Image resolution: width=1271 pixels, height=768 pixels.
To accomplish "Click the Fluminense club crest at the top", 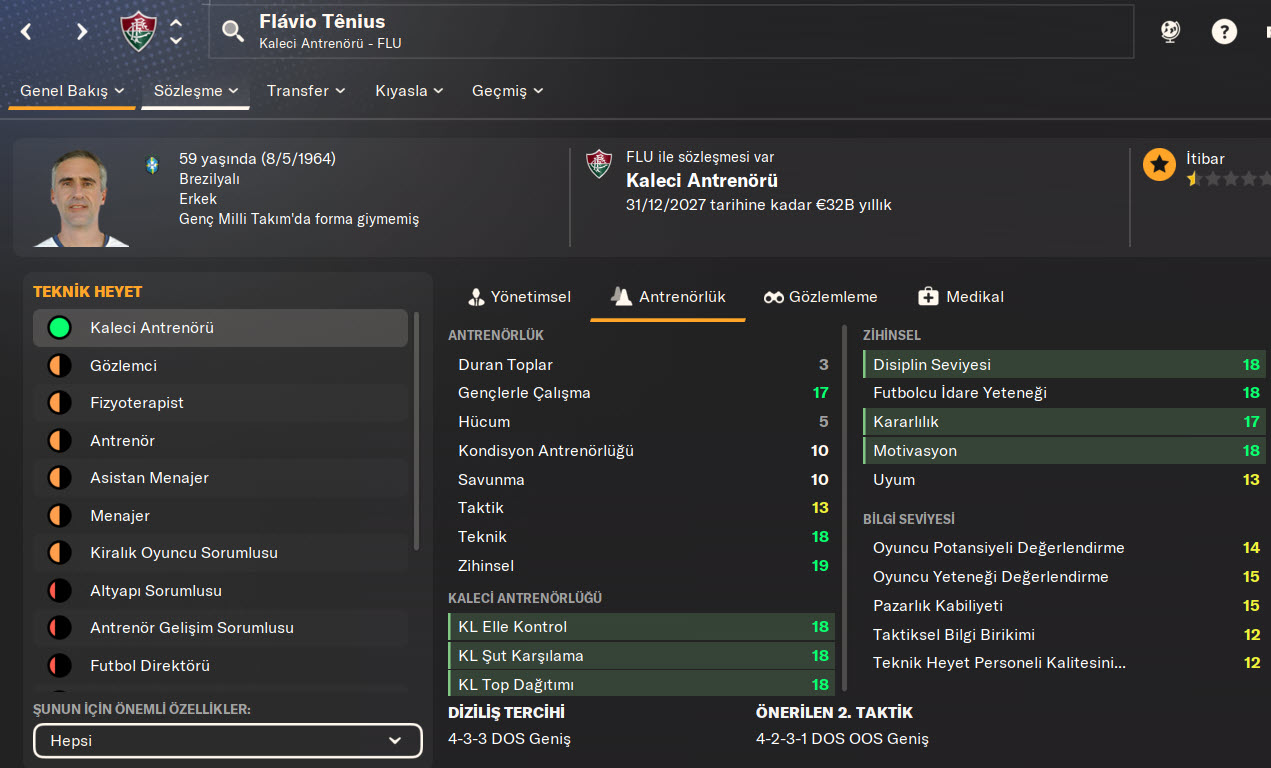I will pyautogui.click(x=138, y=31).
